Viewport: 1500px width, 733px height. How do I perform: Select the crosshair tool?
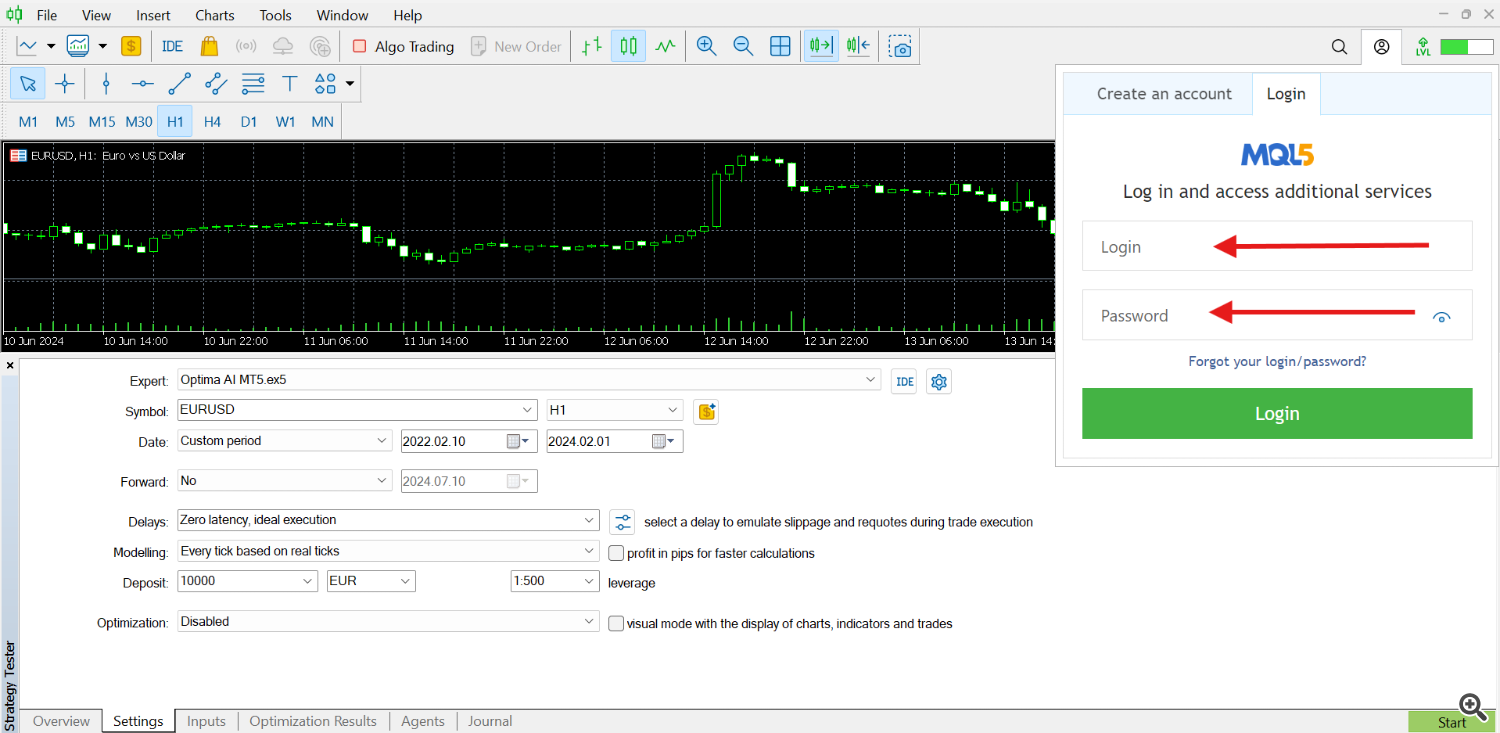[65, 83]
